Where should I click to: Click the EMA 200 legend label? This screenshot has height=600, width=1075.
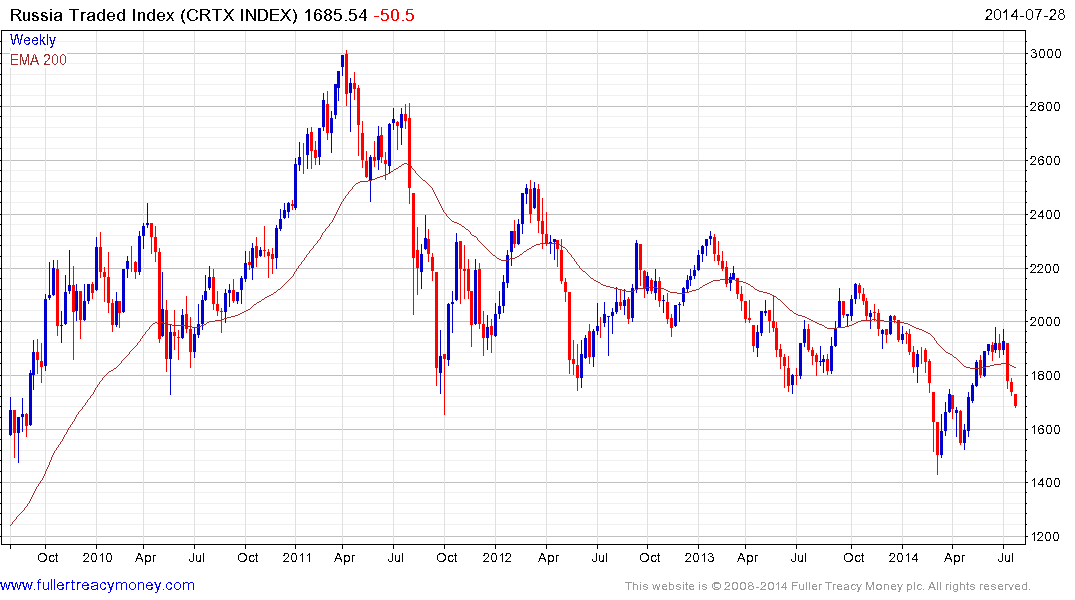38,60
